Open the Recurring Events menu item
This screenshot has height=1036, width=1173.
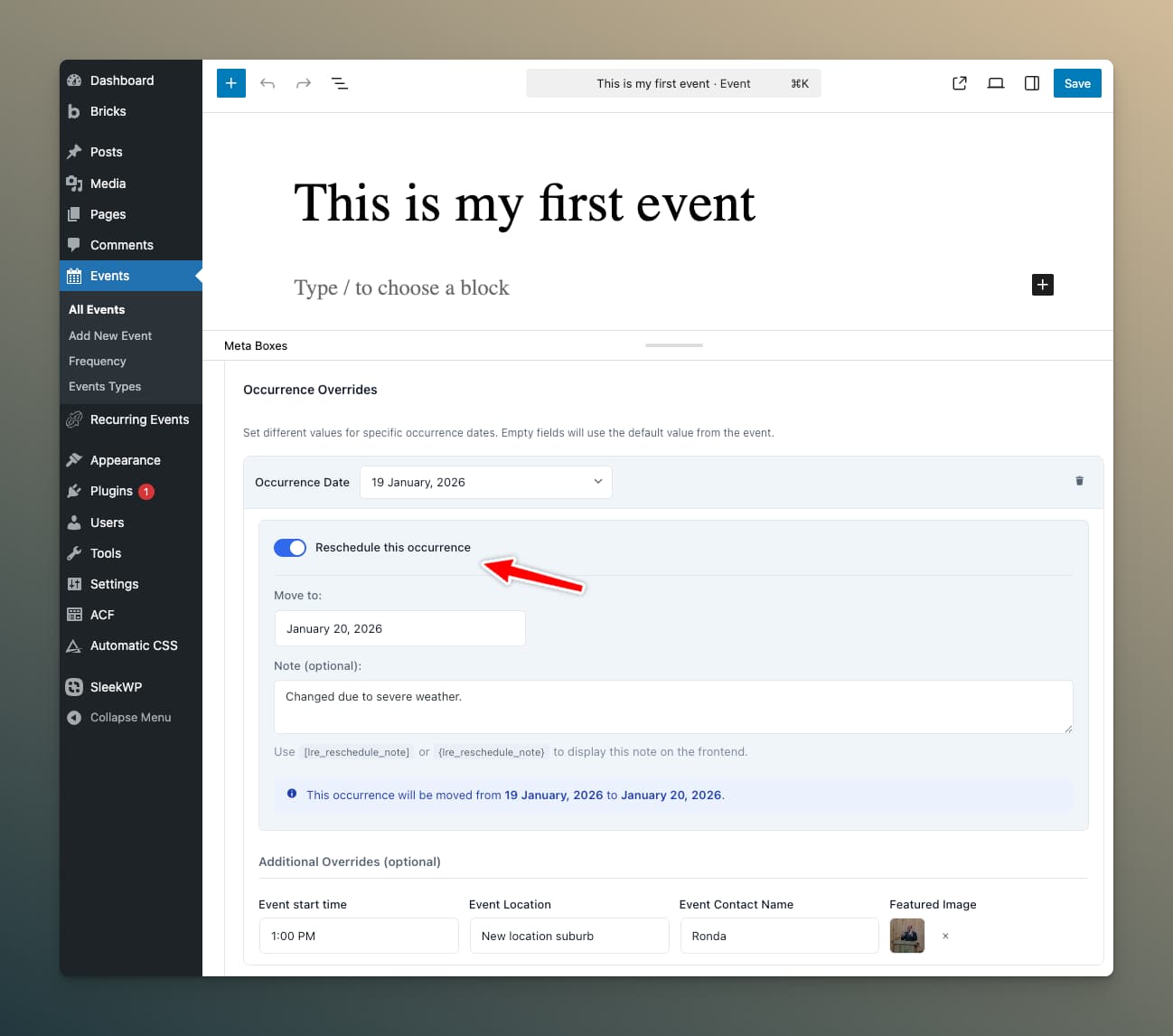[x=139, y=419]
